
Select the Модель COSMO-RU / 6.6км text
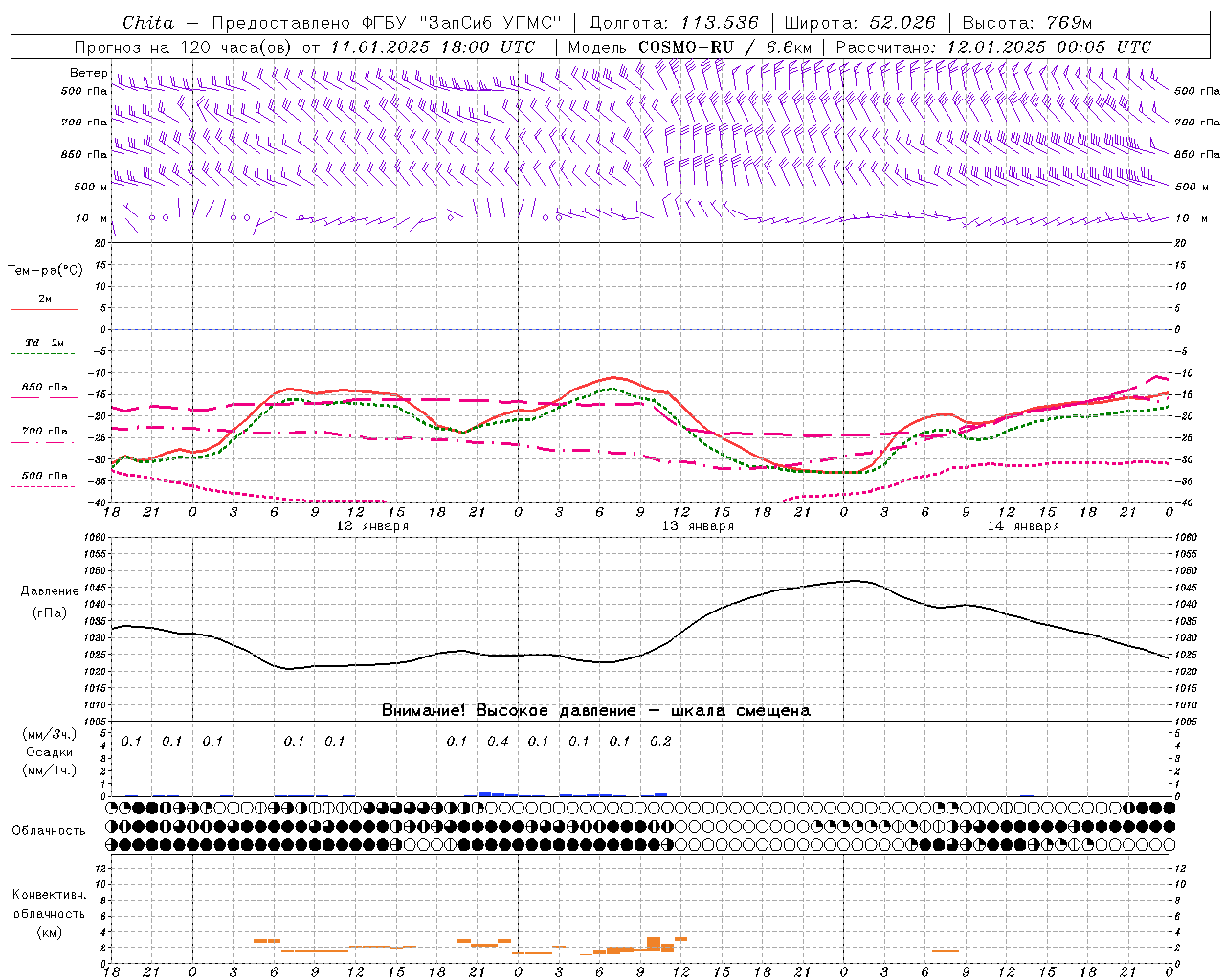click(689, 47)
